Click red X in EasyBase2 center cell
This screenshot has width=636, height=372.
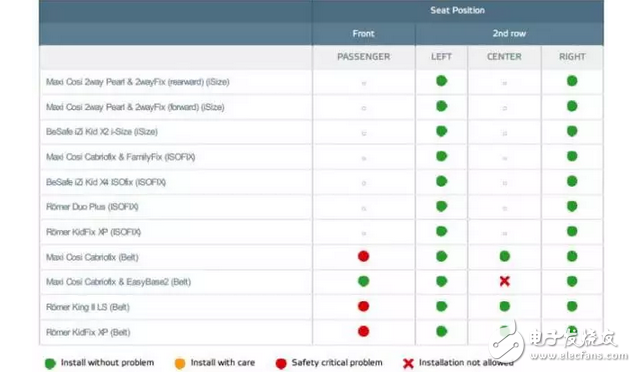[x=505, y=281]
